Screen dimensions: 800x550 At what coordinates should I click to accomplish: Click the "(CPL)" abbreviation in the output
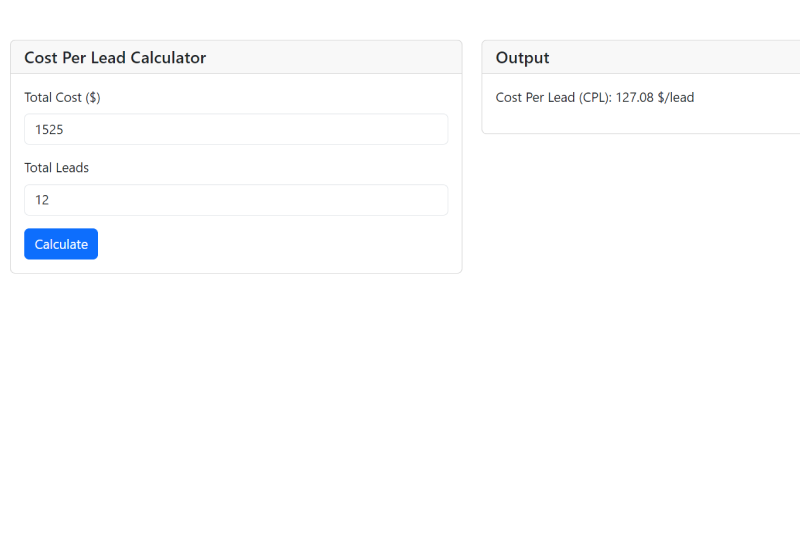(x=595, y=98)
